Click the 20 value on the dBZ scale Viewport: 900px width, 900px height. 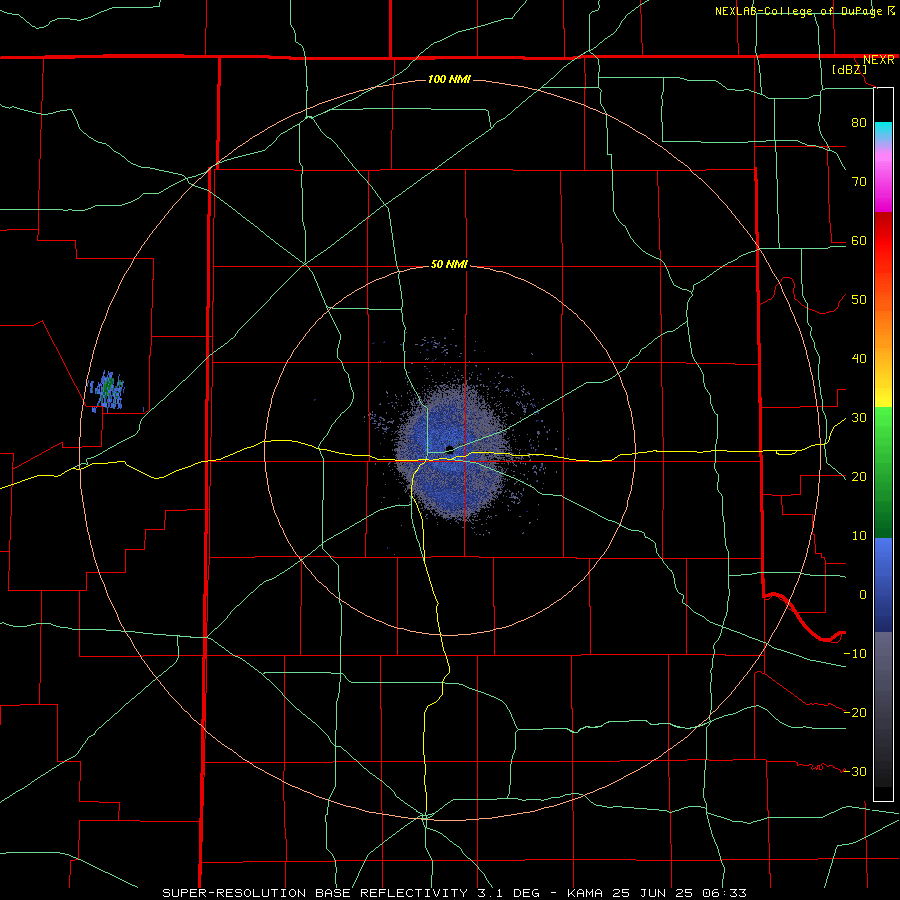tap(859, 477)
